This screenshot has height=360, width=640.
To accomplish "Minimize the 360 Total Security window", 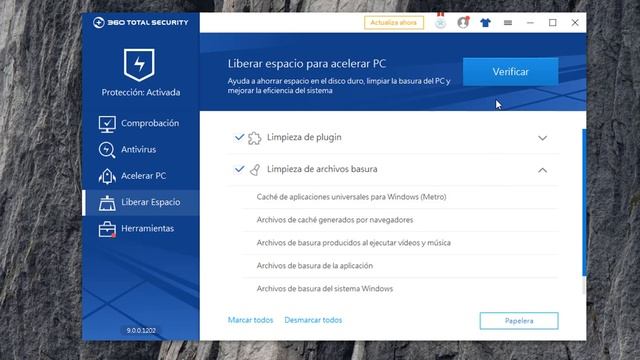I will (x=530, y=23).
